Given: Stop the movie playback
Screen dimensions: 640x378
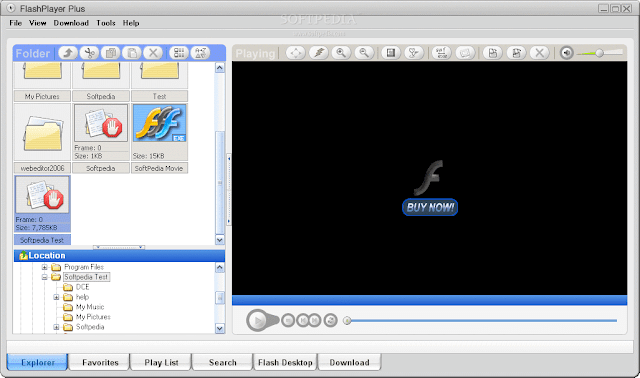Looking at the screenshot, I should [288, 320].
